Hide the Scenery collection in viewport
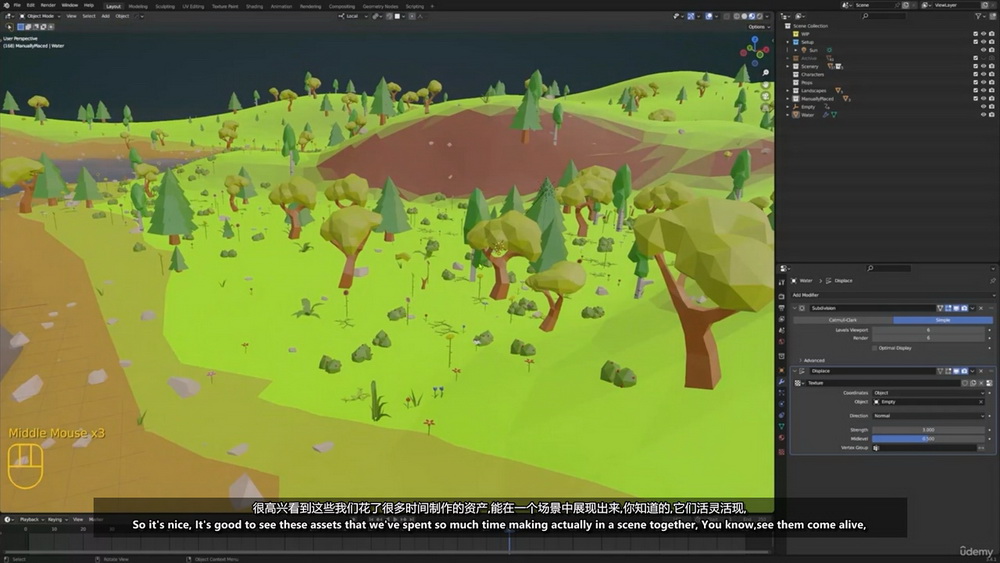Screen dimensions: 1000x563 983,66
